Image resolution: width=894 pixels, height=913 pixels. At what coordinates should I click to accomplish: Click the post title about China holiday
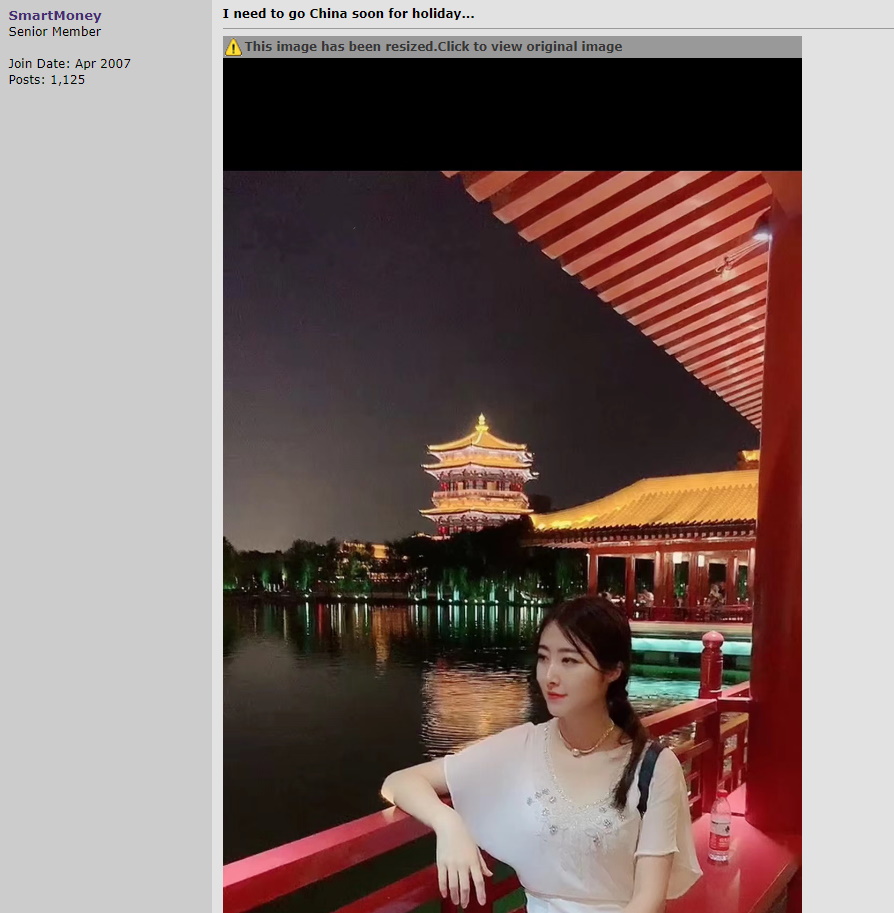tap(348, 14)
